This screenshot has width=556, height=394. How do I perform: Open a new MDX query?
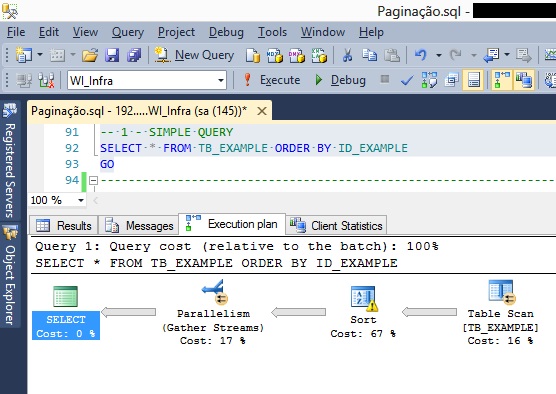tap(274, 55)
